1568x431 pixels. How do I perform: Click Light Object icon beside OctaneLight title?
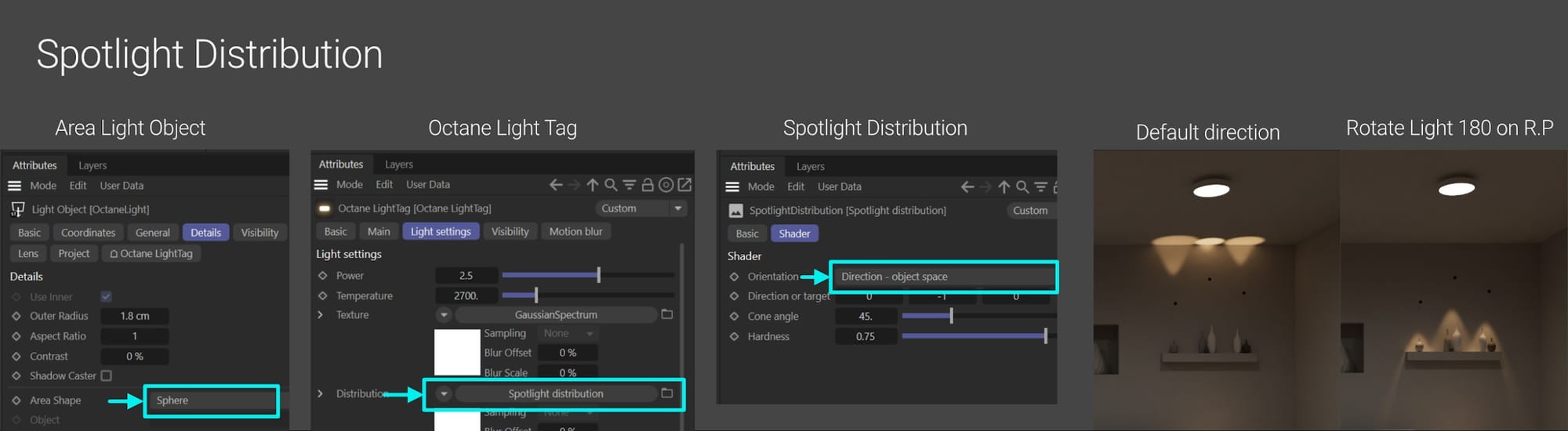pos(17,209)
